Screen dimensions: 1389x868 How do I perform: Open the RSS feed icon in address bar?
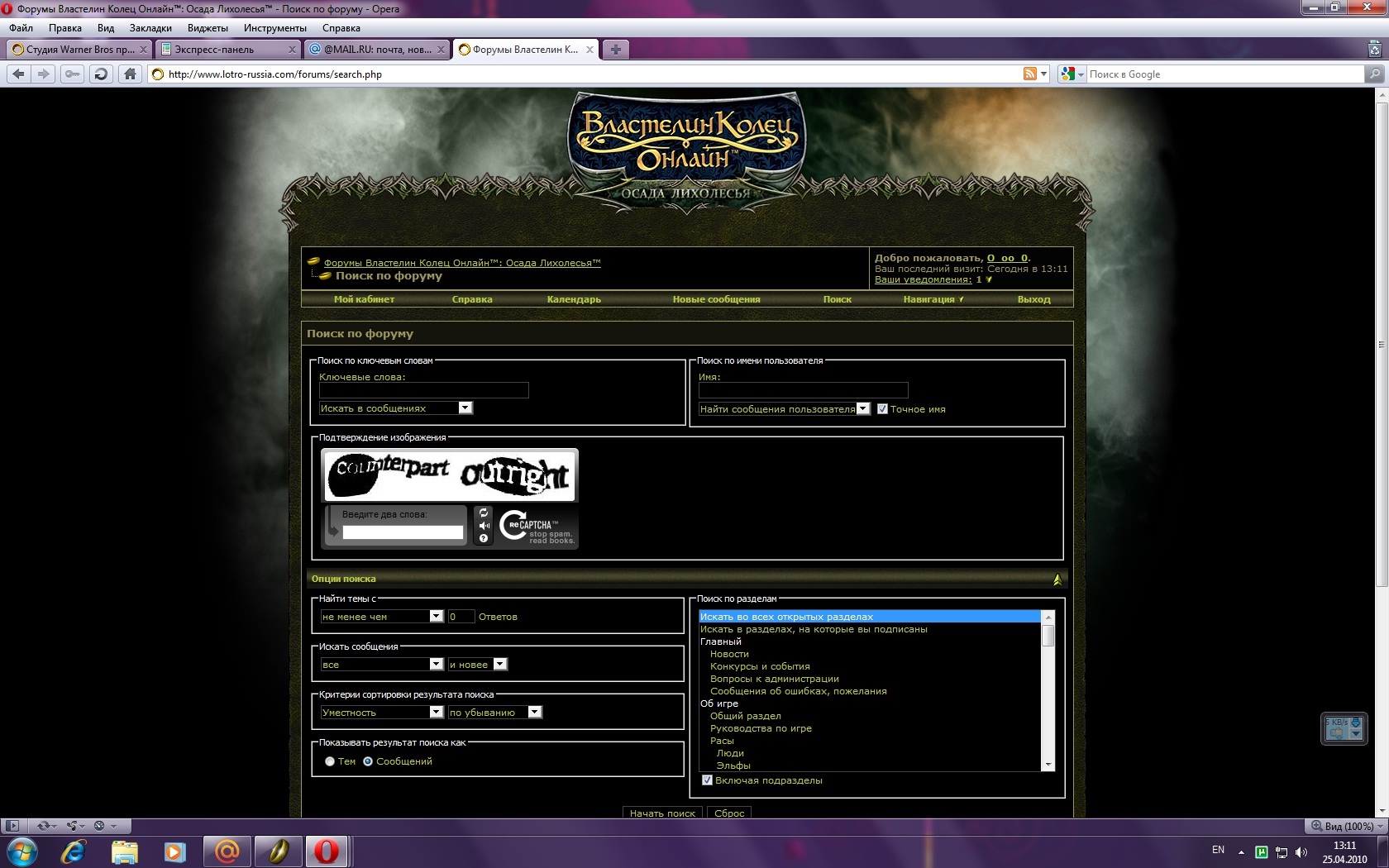1030,74
